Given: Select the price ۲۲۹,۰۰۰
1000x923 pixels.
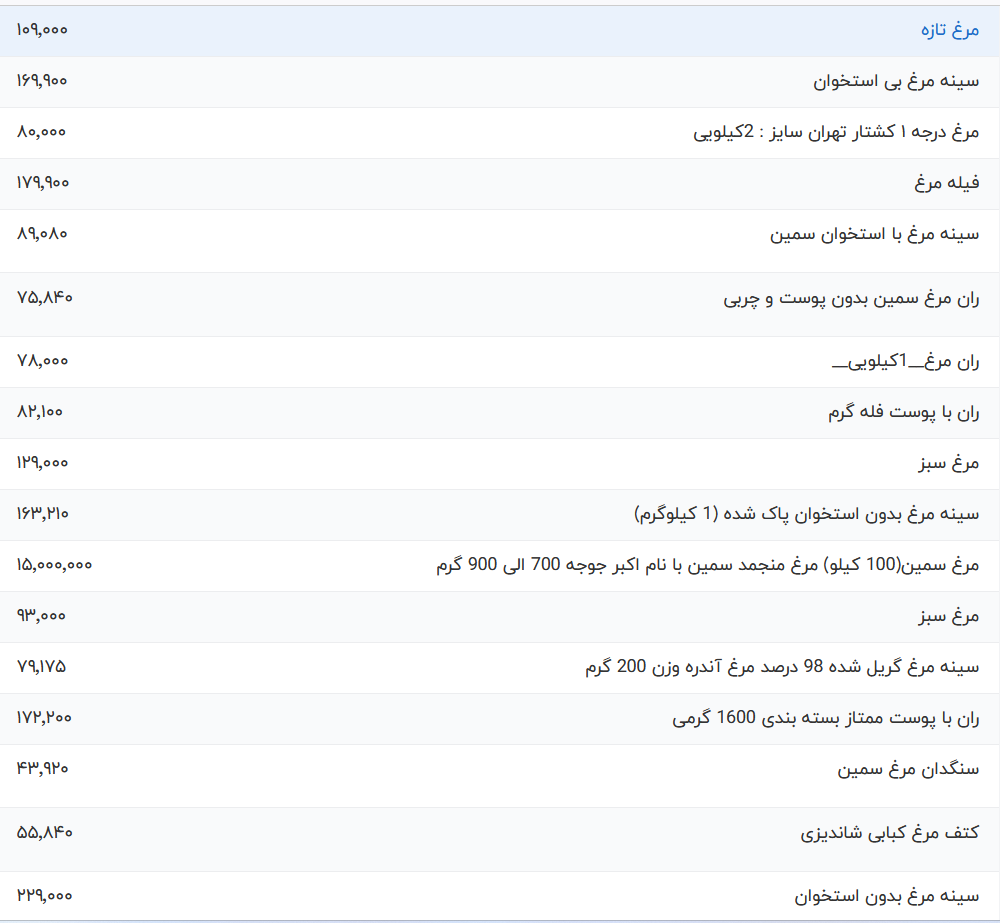Looking at the screenshot, I should click(45, 896).
